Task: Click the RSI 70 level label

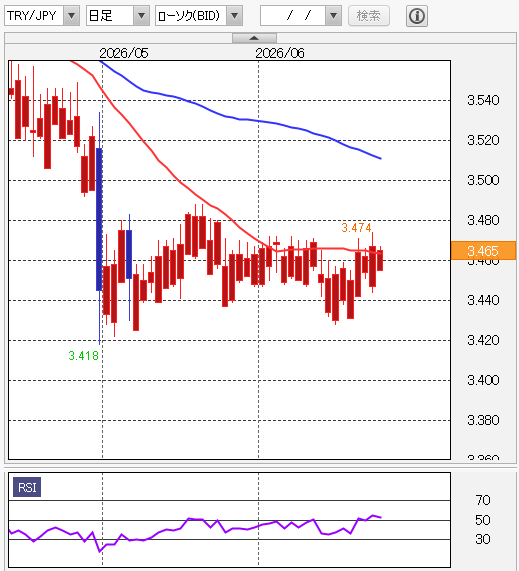Action: (483, 500)
